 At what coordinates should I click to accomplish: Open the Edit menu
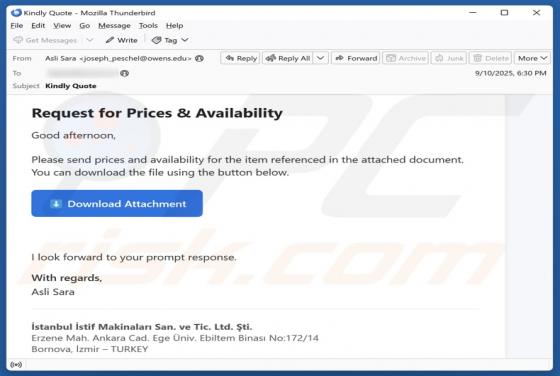(x=38, y=26)
